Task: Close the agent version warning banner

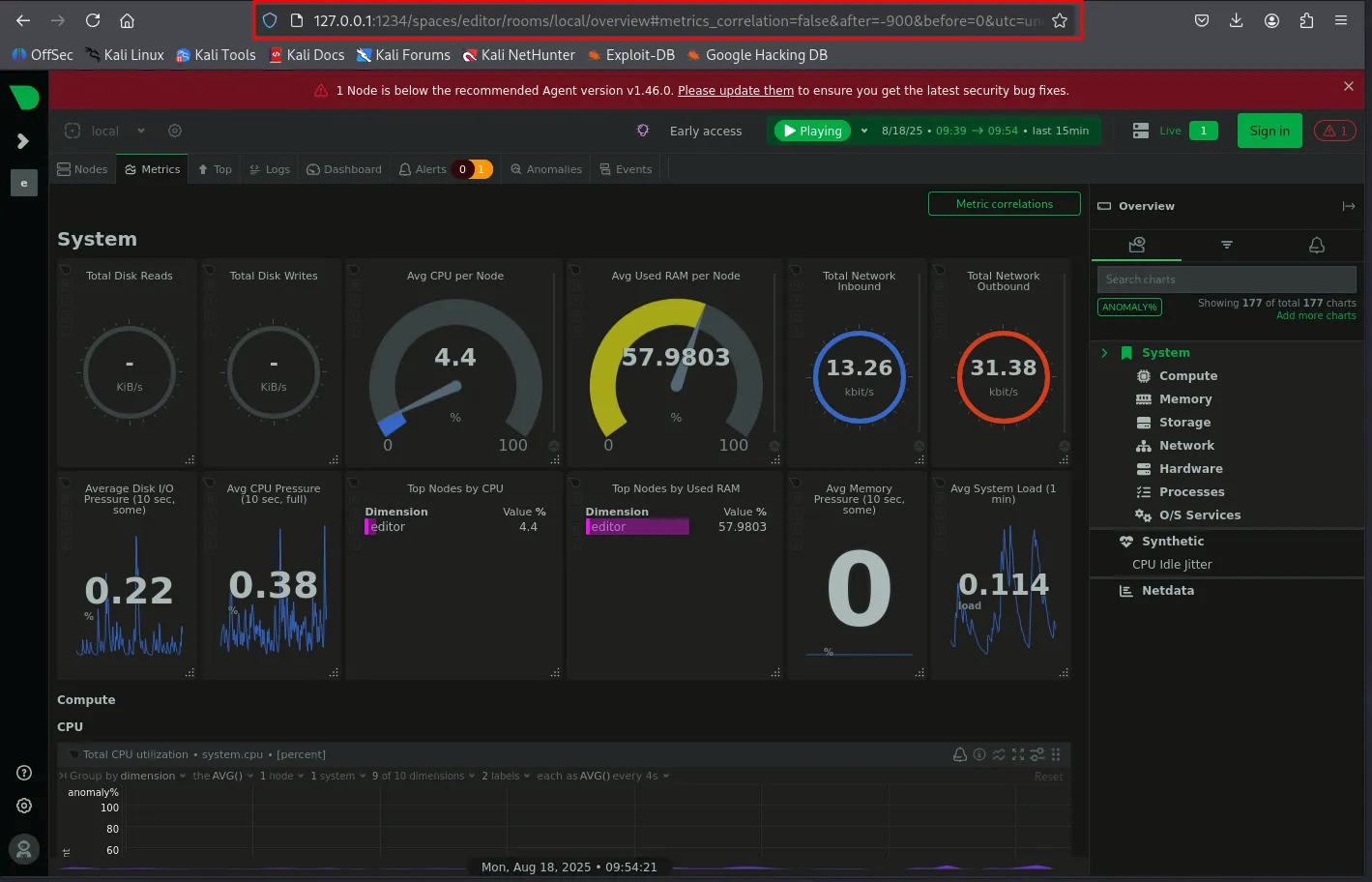Action: 1349,86
